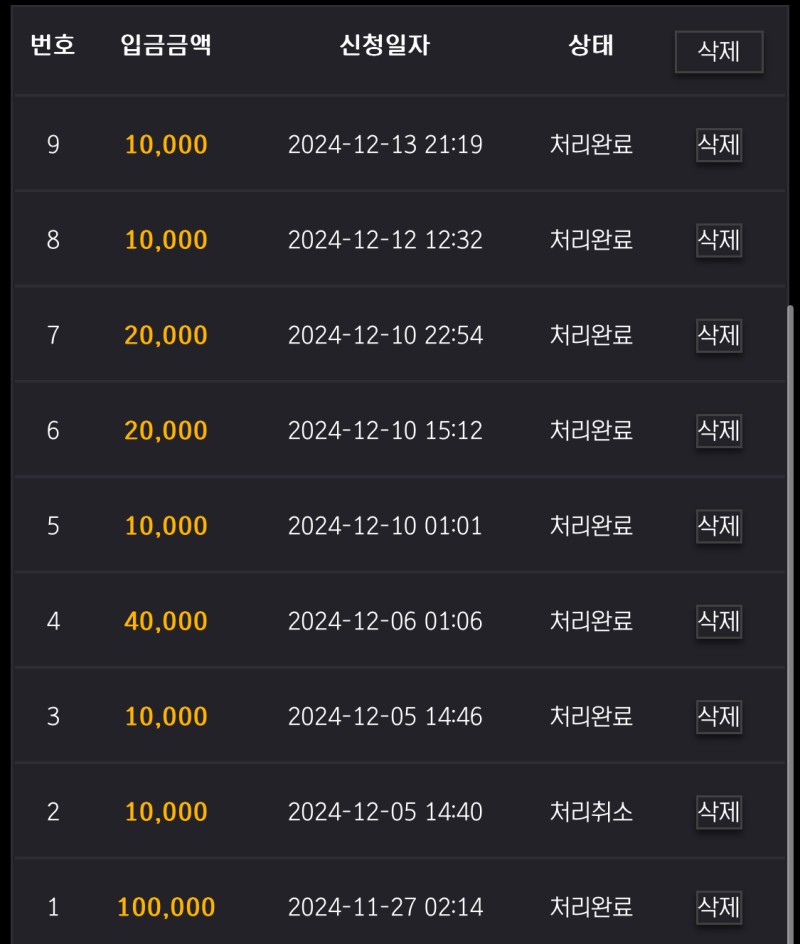
Task: Delete row 8 dated 2024-12-12 12:32
Action: 719,240
